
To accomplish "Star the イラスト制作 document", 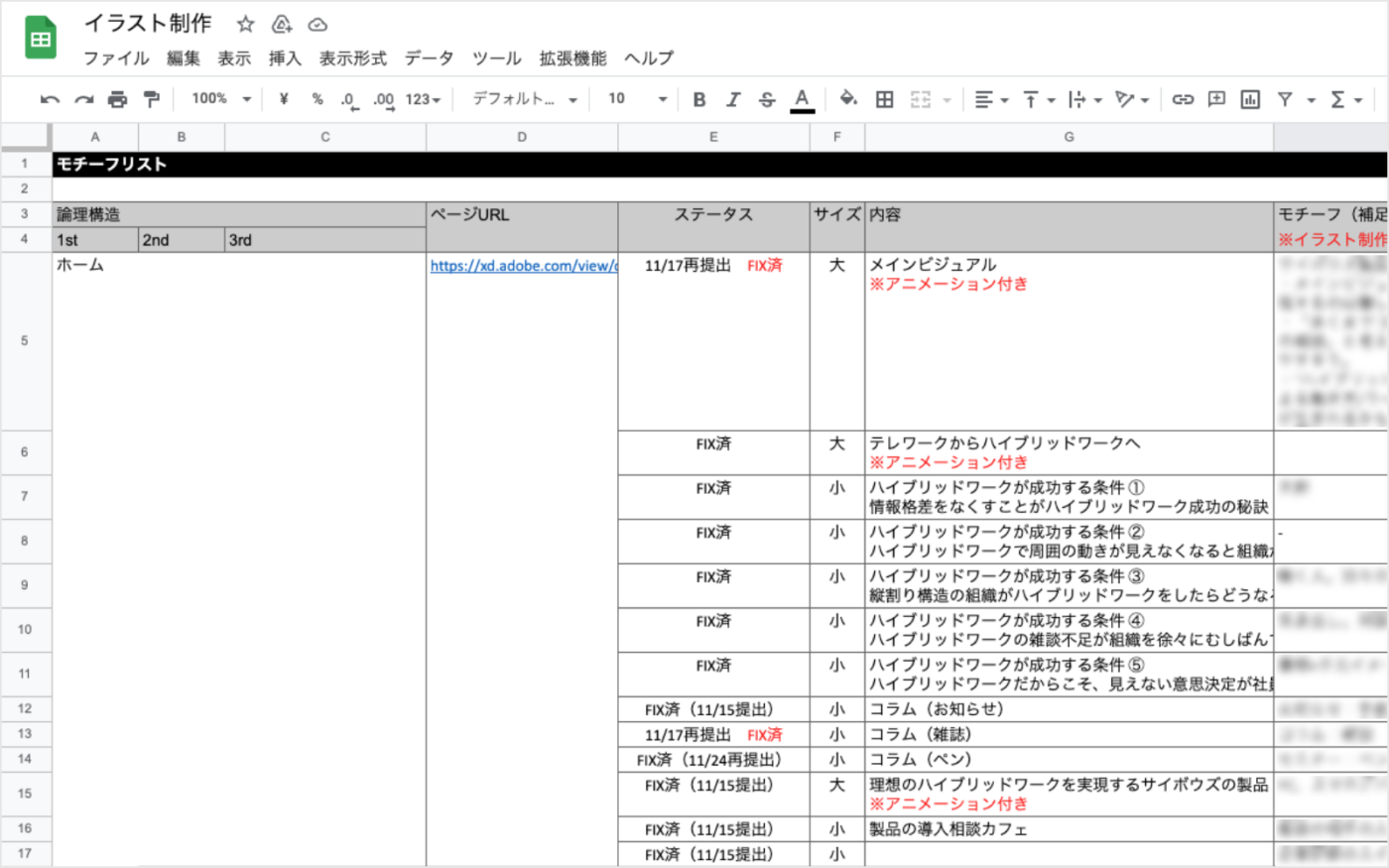I will click(x=246, y=24).
